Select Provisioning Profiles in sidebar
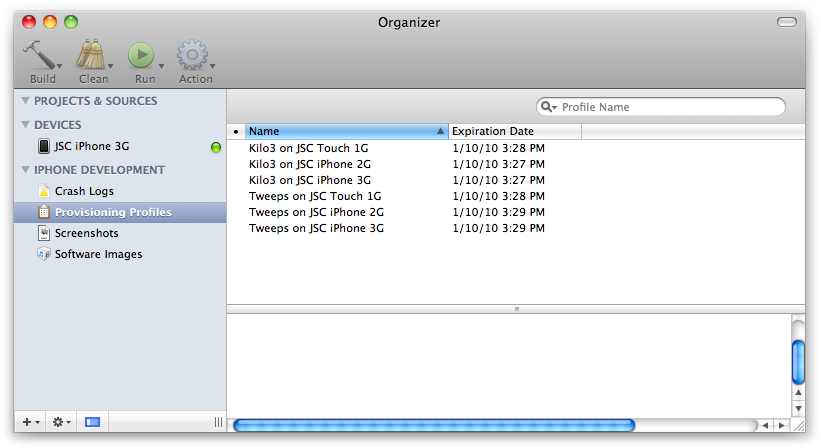Screen dimensions: 821x448 [112, 212]
